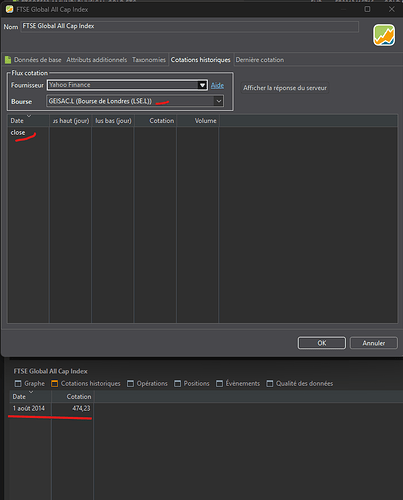Select the 1 août 2014 row
This screenshot has width=403, height=500.
point(51,408)
